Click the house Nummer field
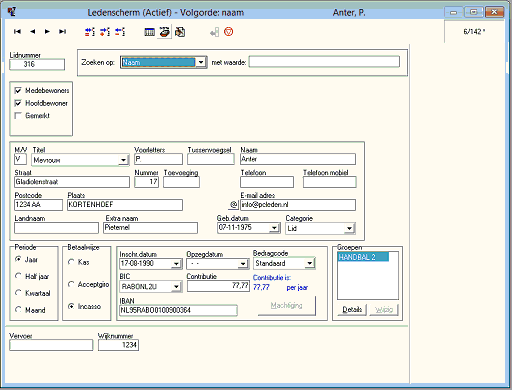Viewport: 512px width, 390px height. point(146,182)
